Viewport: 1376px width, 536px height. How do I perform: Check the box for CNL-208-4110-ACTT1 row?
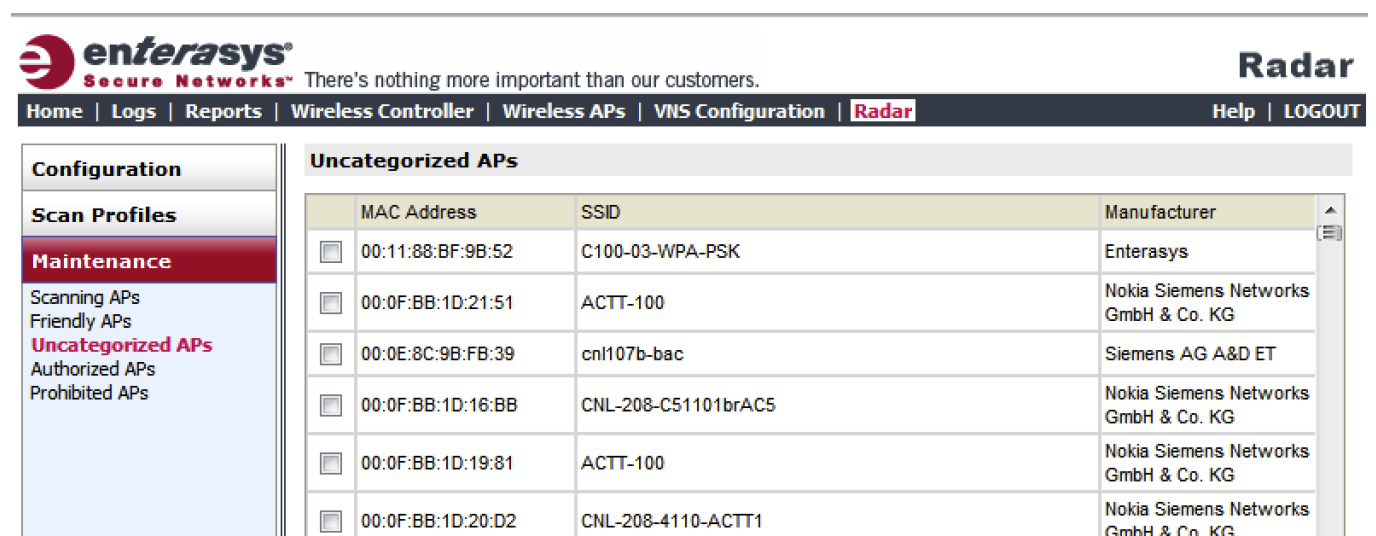pyautogui.click(x=330, y=521)
